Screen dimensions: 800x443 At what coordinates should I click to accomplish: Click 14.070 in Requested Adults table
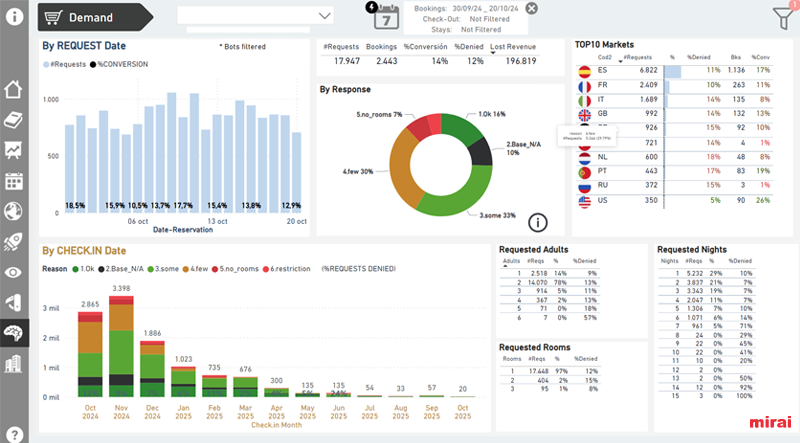538,282
